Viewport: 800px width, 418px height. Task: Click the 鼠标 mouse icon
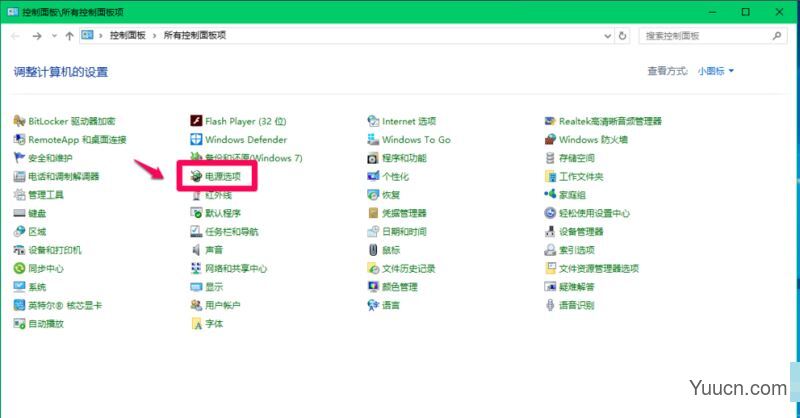[373, 250]
